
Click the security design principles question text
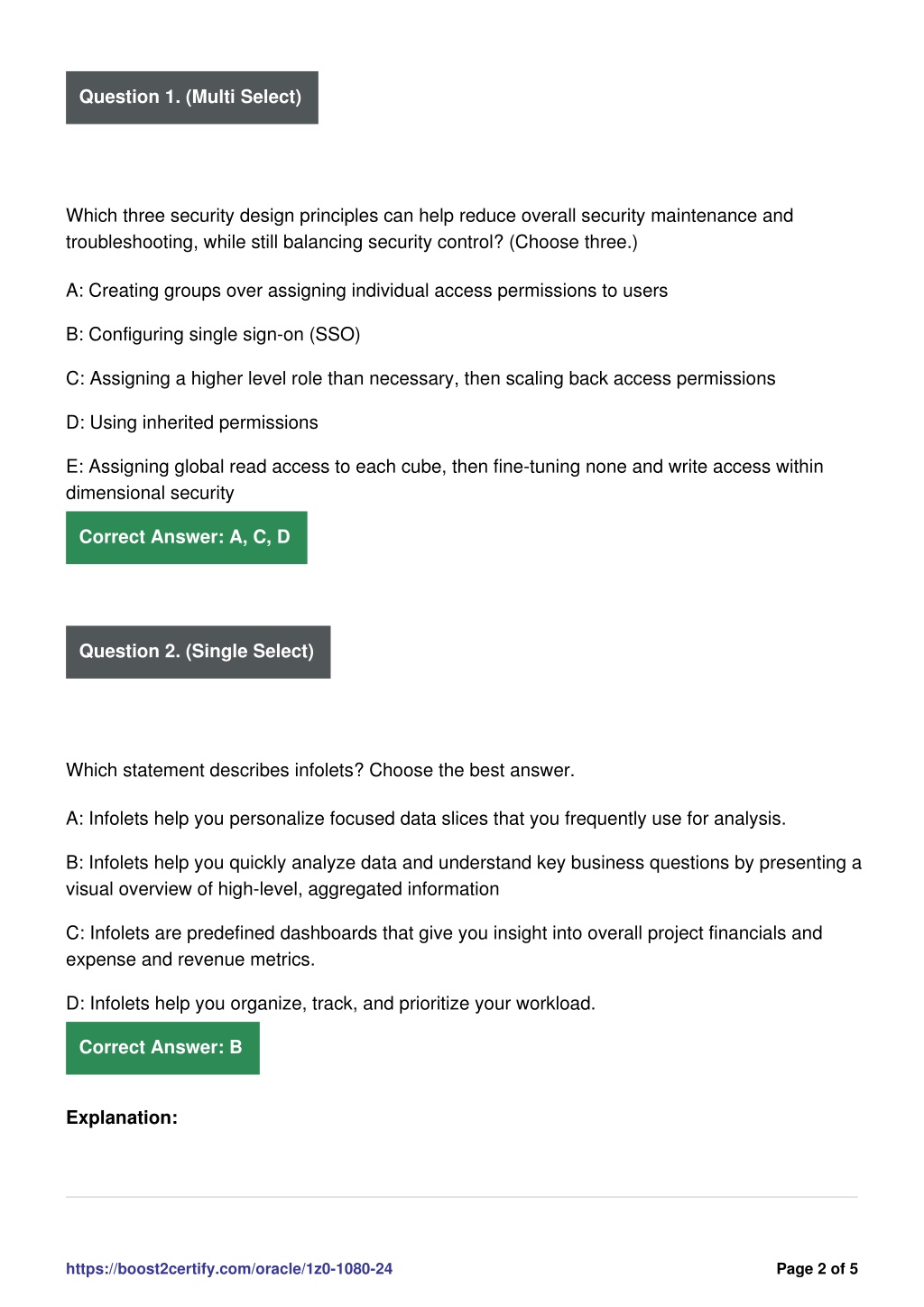click(430, 228)
